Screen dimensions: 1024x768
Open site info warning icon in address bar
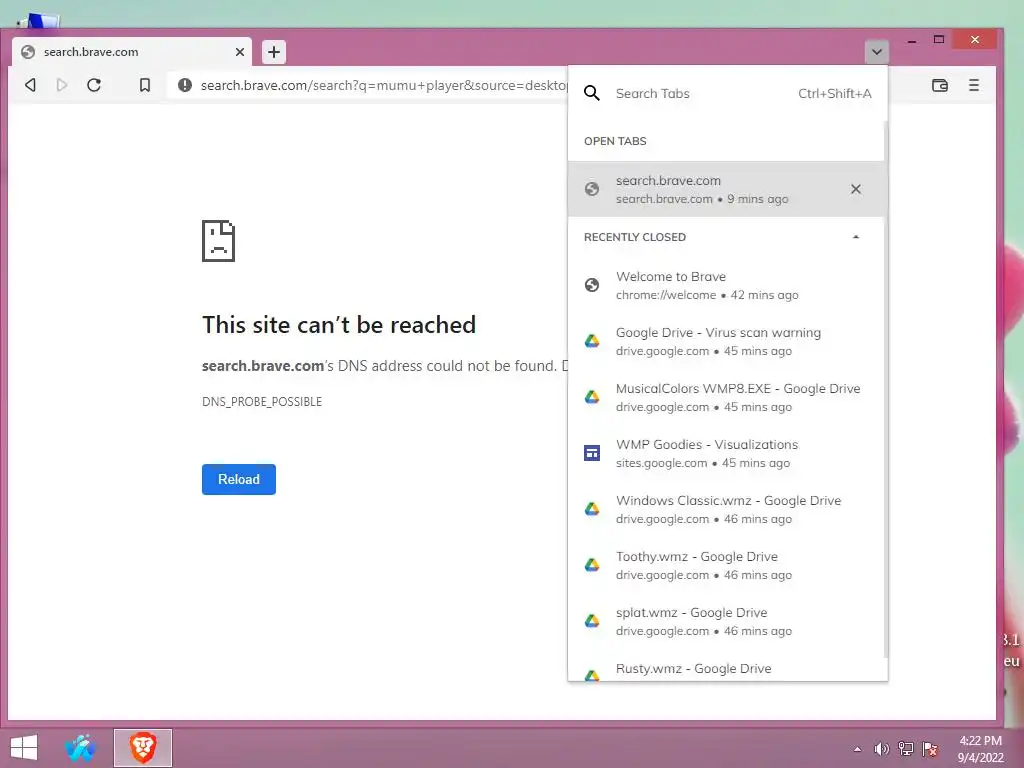pyautogui.click(x=185, y=85)
